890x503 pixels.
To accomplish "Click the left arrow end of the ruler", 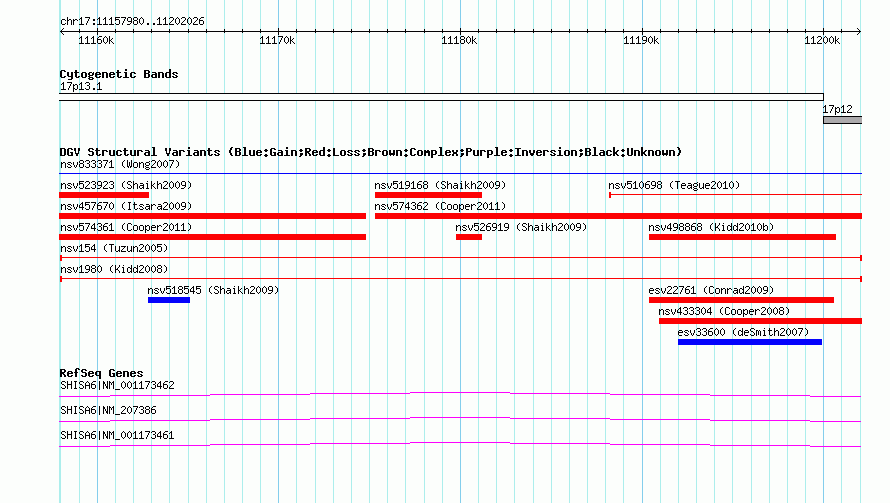I will (62, 31).
